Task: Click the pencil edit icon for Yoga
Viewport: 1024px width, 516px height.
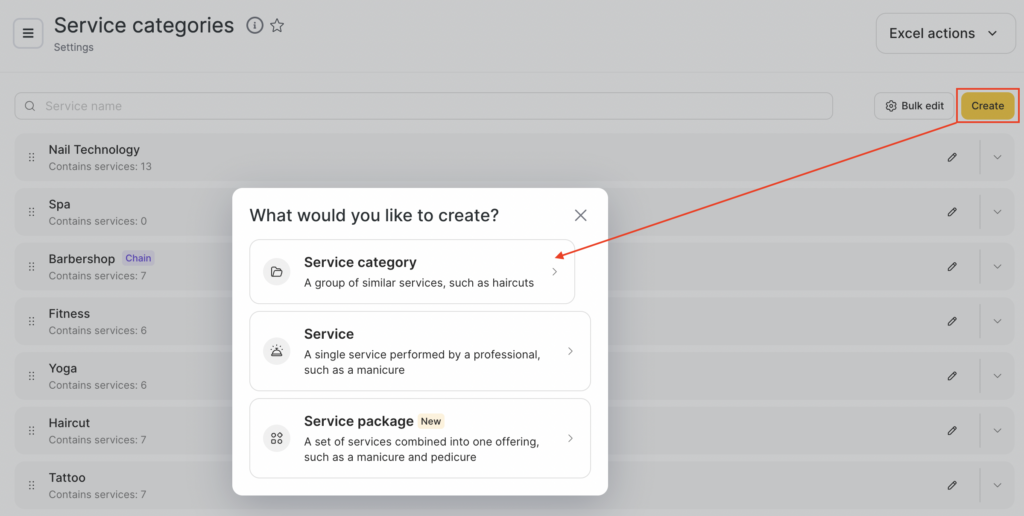Action: point(952,376)
